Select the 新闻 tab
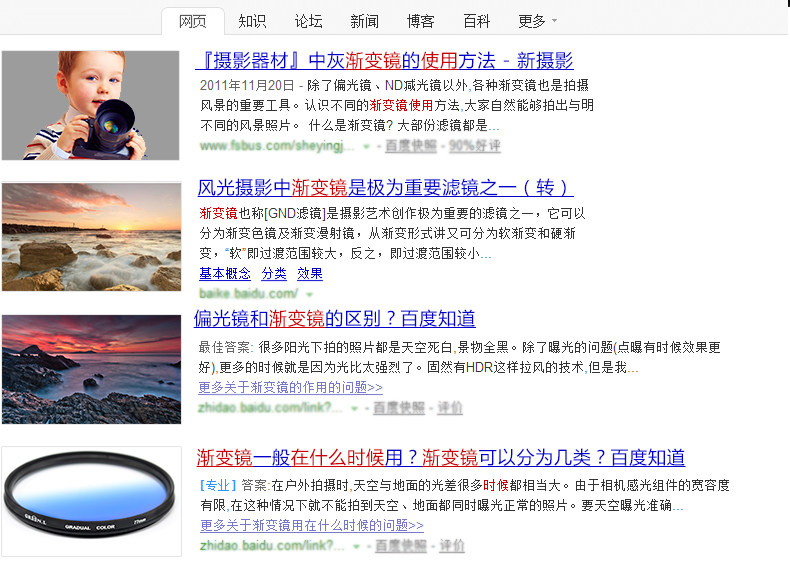Image resolution: width=790 pixels, height=563 pixels. tap(364, 21)
